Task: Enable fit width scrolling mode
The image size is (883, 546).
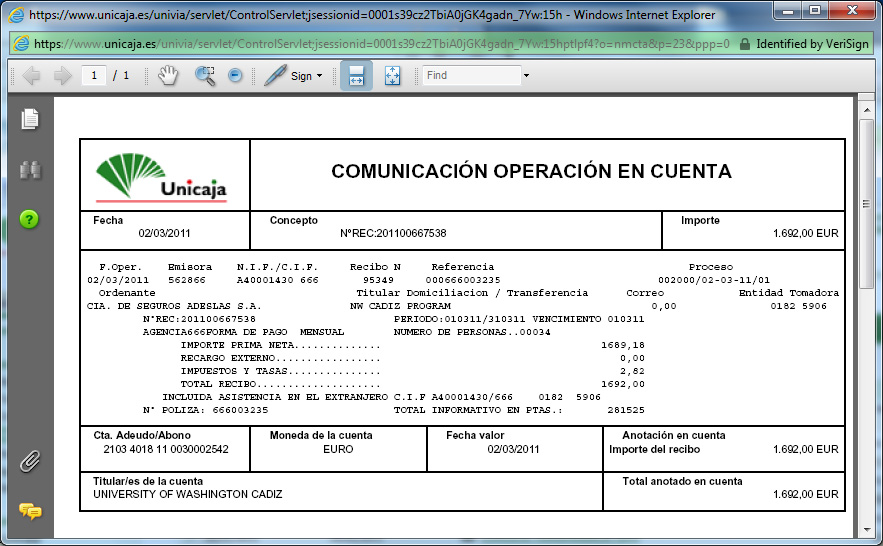Action: click(x=356, y=75)
